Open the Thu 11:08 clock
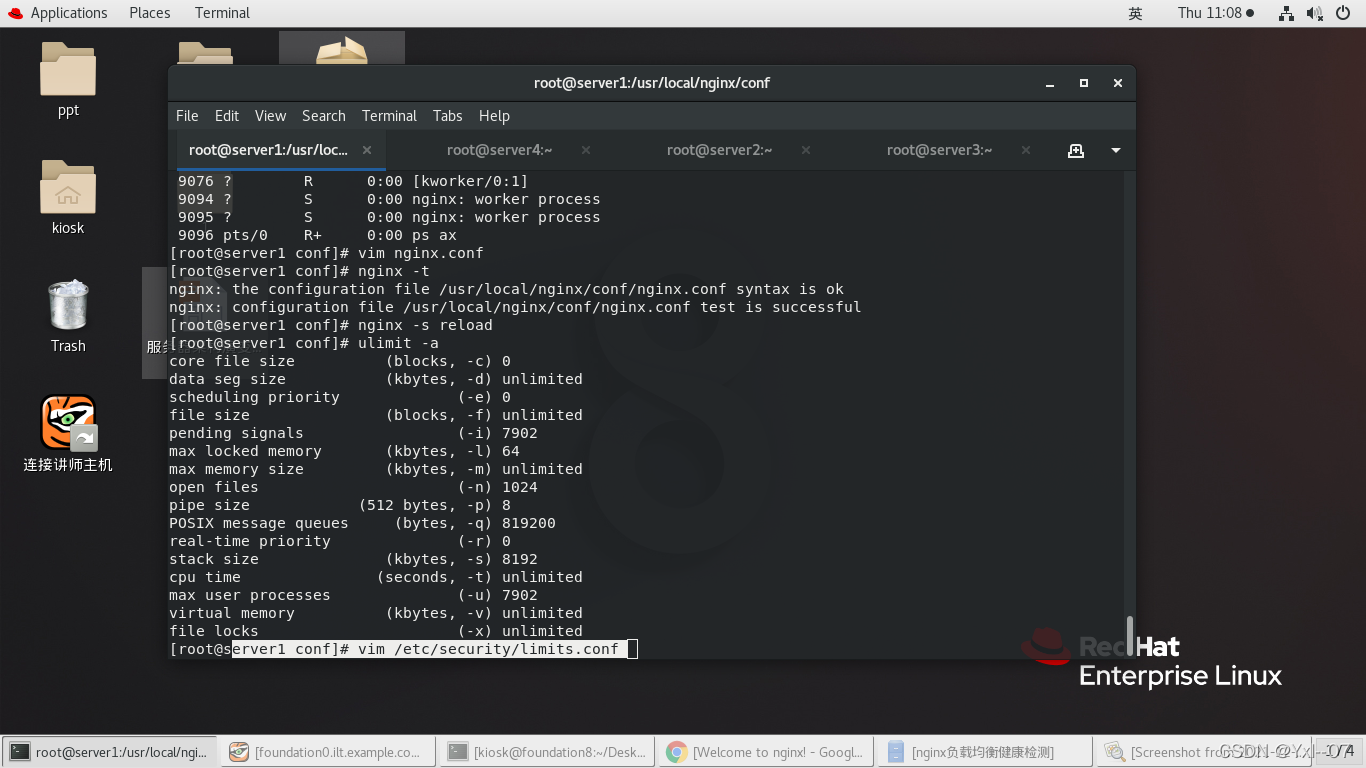Screen dimensions: 1366x768 click(x=1216, y=13)
